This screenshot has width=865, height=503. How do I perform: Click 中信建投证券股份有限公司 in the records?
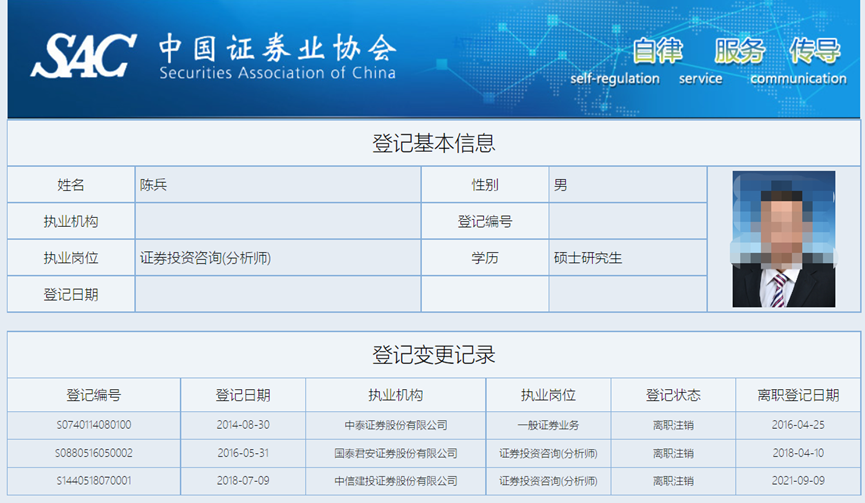coord(396,481)
